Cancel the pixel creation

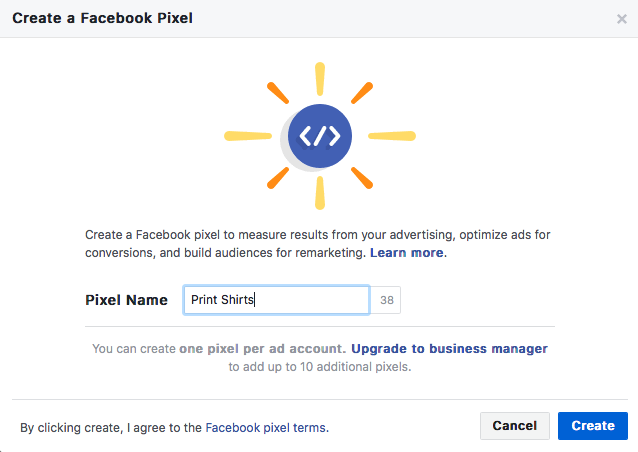click(x=515, y=426)
